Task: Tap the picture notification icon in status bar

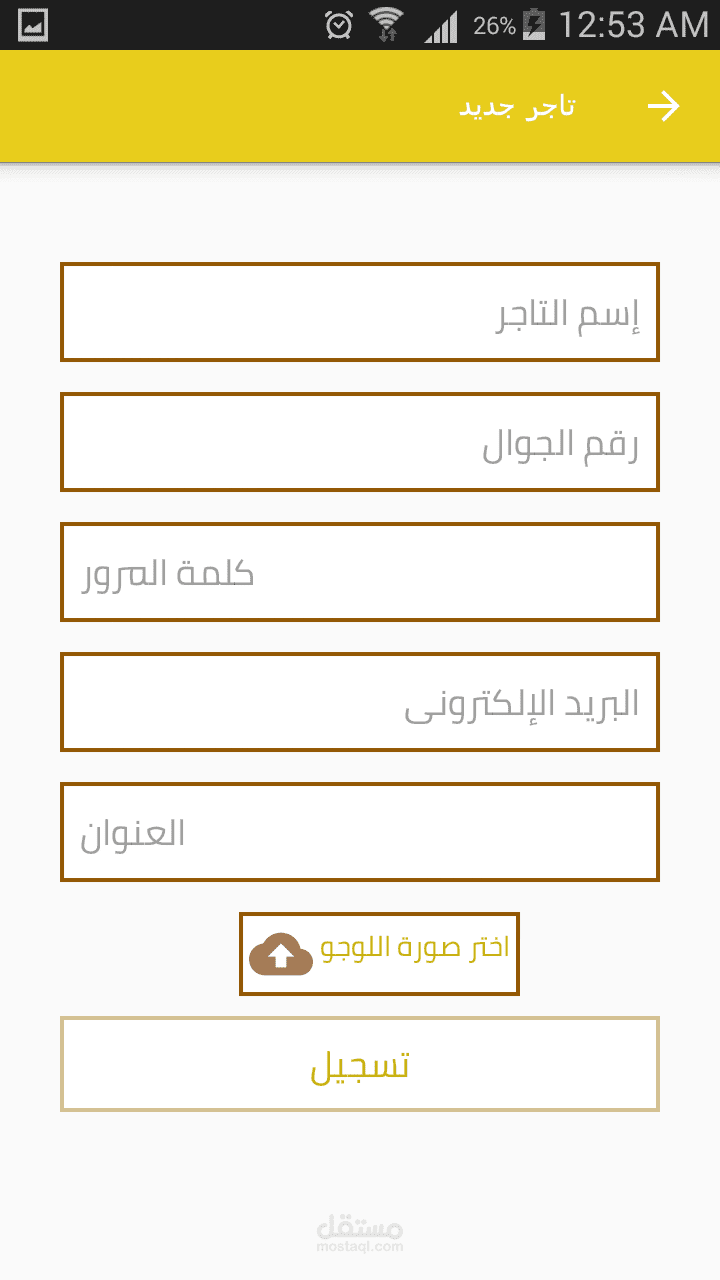Action: [x=33, y=25]
